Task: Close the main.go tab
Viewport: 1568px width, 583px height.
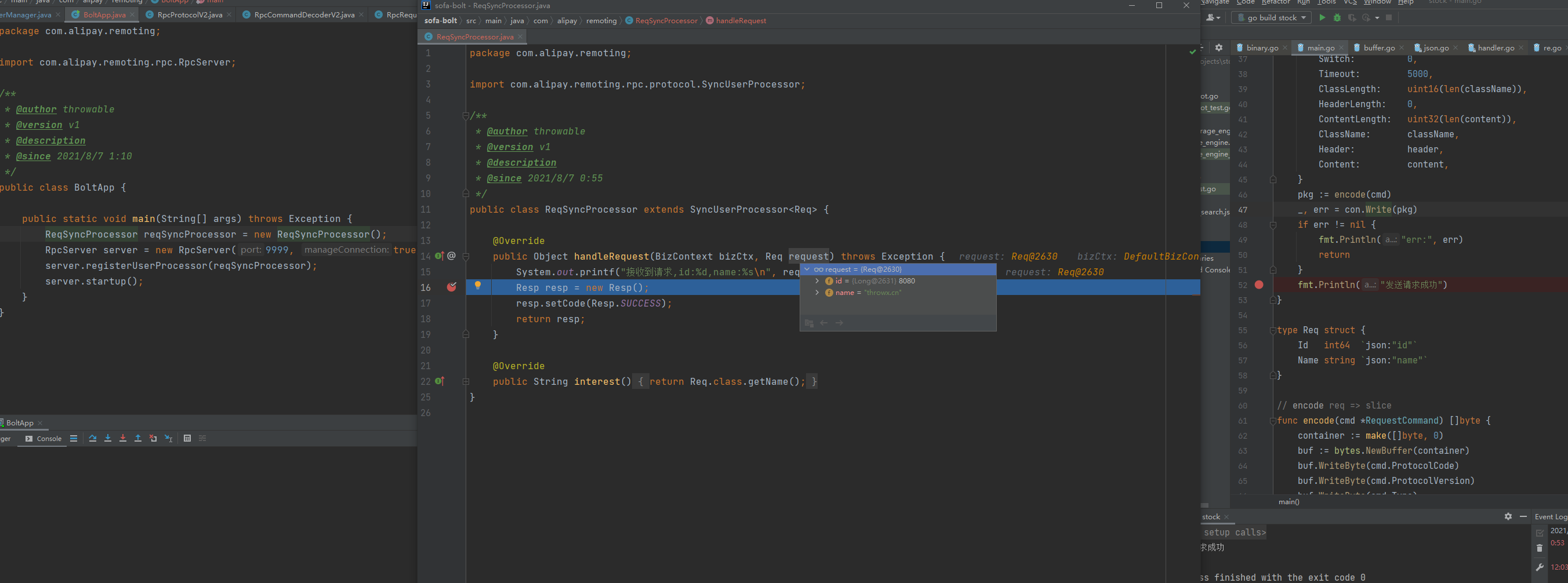Action: [1341, 48]
